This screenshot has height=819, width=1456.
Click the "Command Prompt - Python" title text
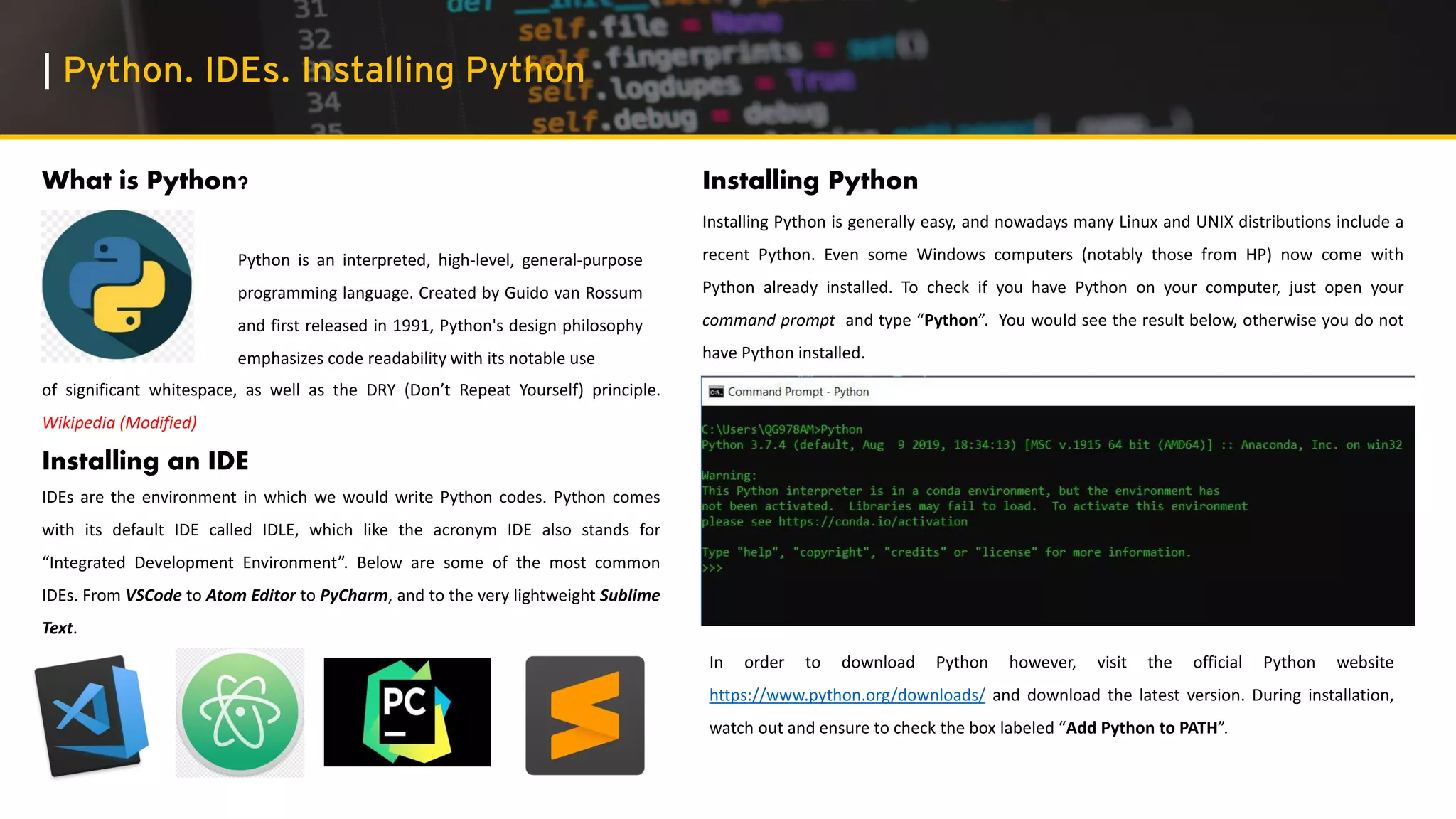click(798, 392)
